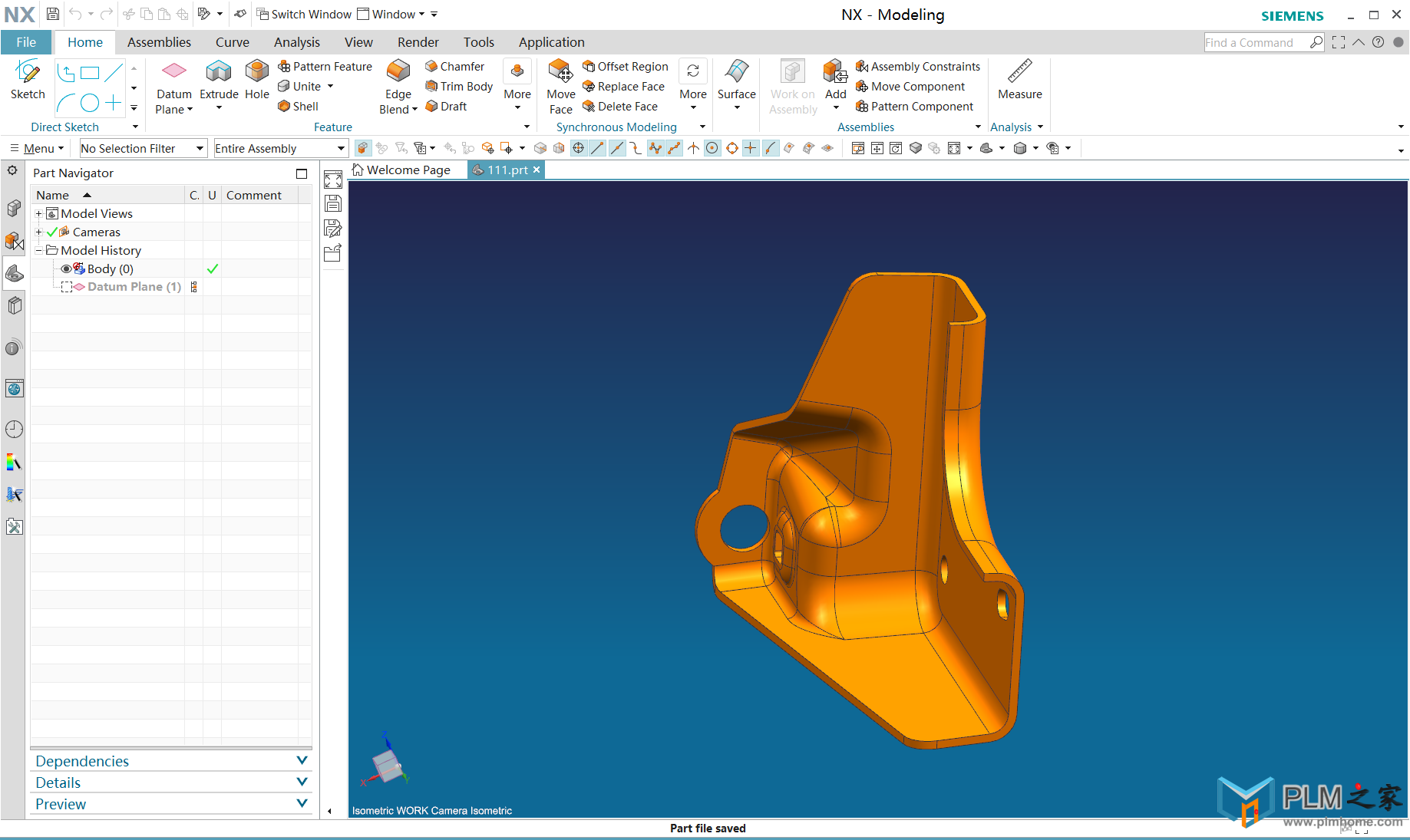Viewport: 1410px width, 840px height.
Task: Open the Menu dropdown
Action: coord(36,148)
